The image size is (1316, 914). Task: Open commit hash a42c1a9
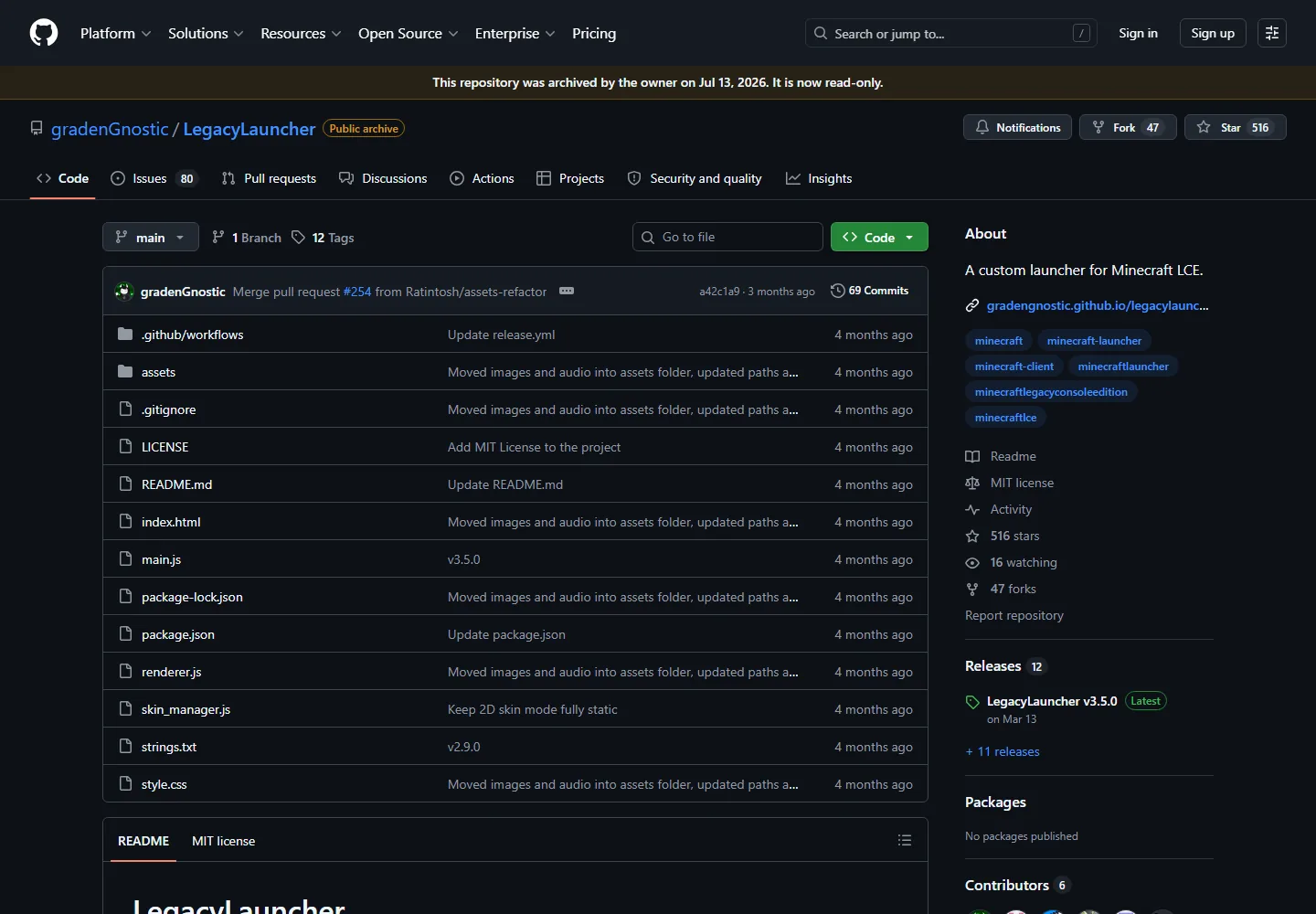719,292
